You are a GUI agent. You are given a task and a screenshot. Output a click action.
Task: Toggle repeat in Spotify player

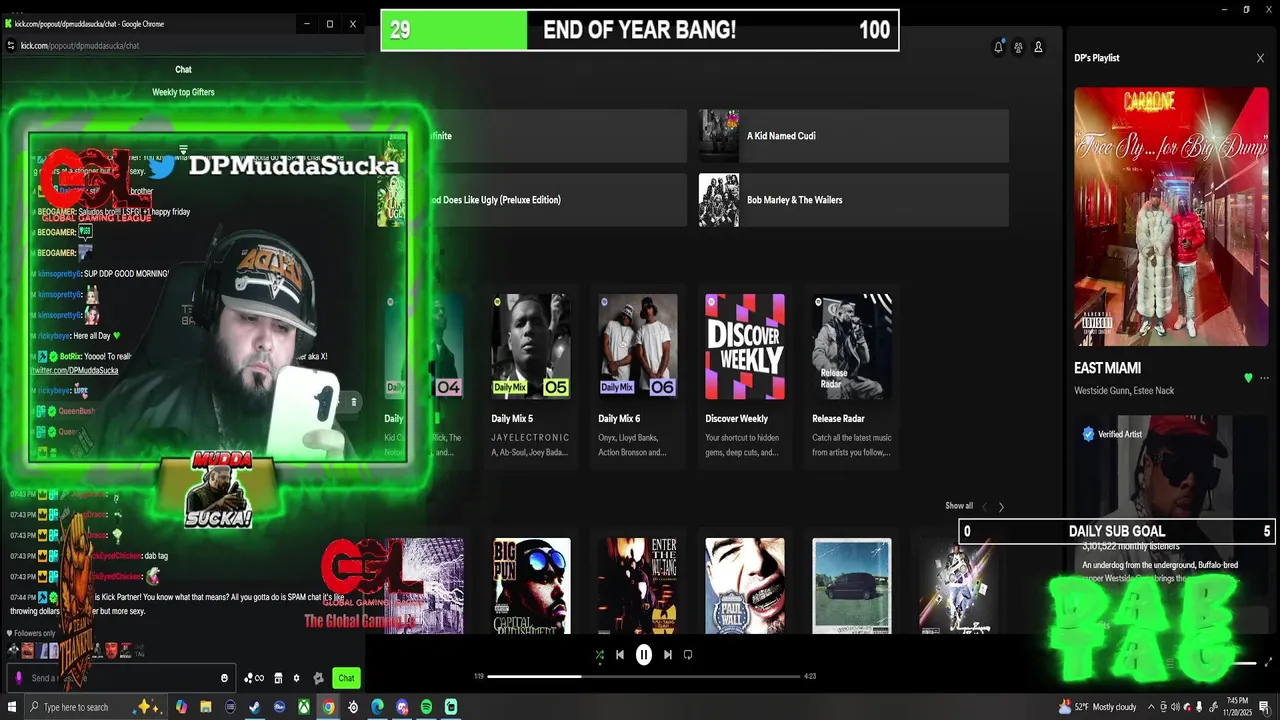(x=688, y=655)
